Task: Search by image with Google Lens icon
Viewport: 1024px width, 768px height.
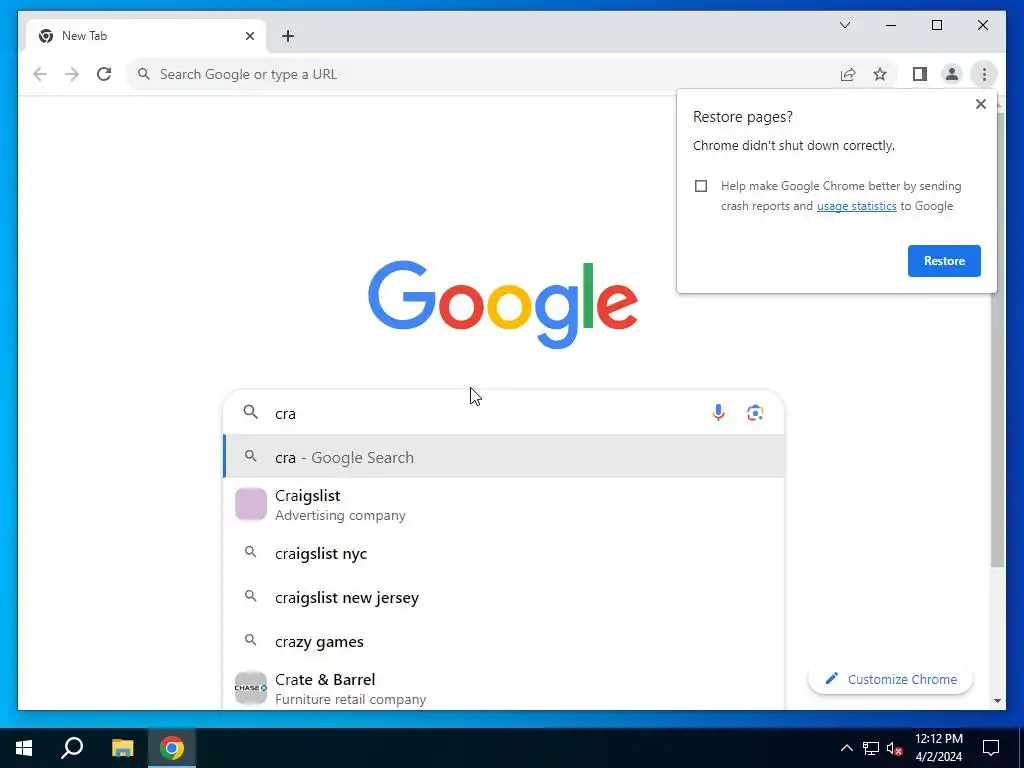Action: coord(755,413)
